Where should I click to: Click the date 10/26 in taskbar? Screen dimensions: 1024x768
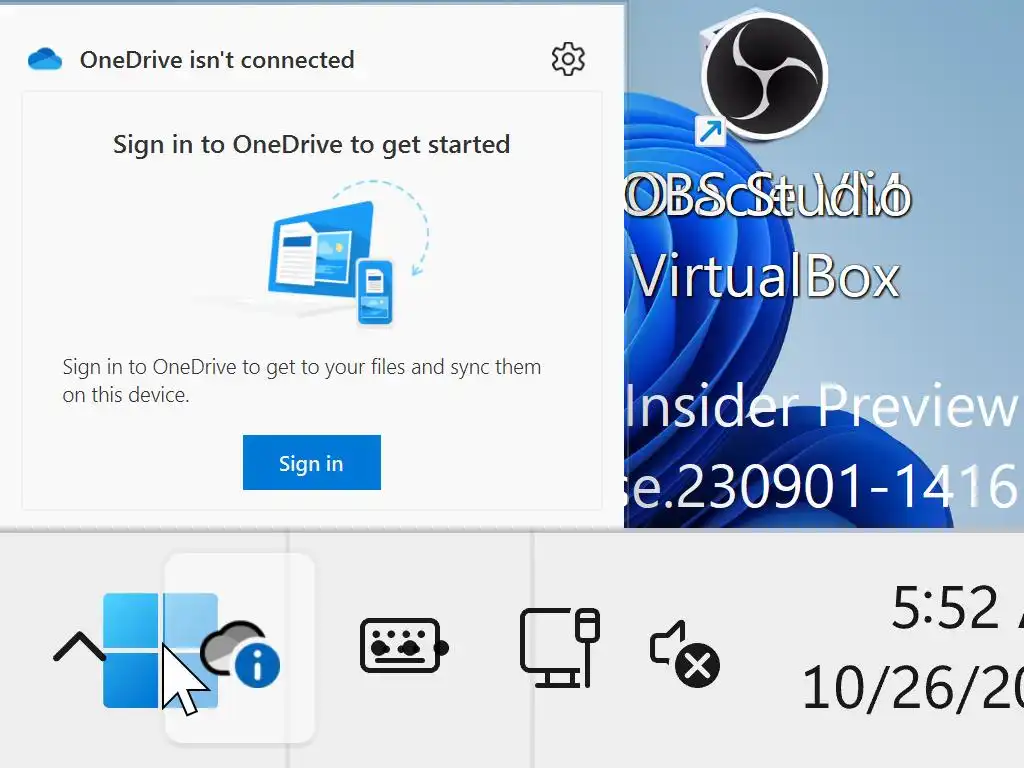pyautogui.click(x=912, y=688)
